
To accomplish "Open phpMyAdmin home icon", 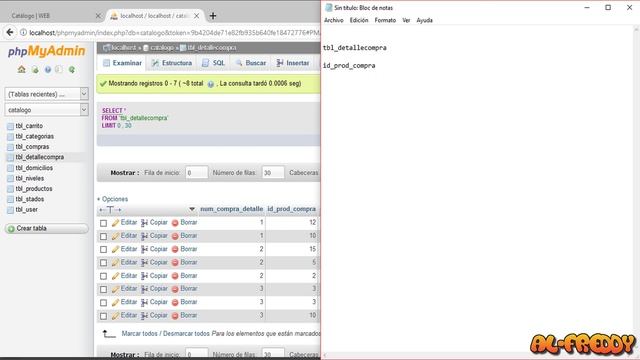I will 22,69.
